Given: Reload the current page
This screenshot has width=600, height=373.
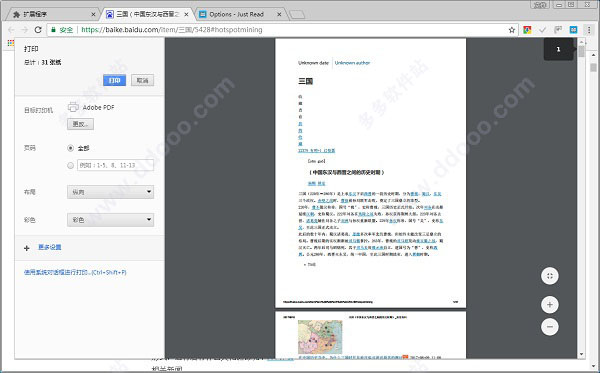Looking at the screenshot, I should [38, 29].
